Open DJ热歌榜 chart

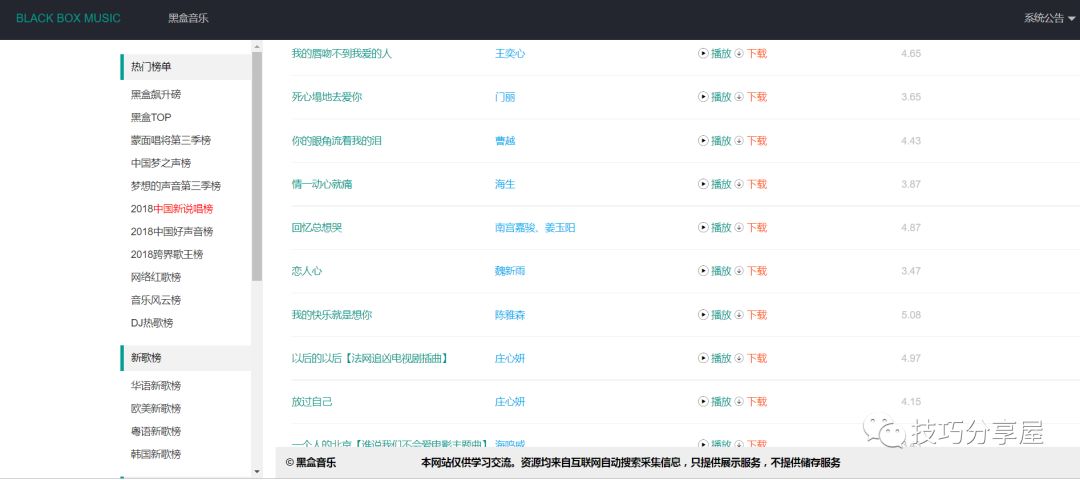tap(152, 323)
